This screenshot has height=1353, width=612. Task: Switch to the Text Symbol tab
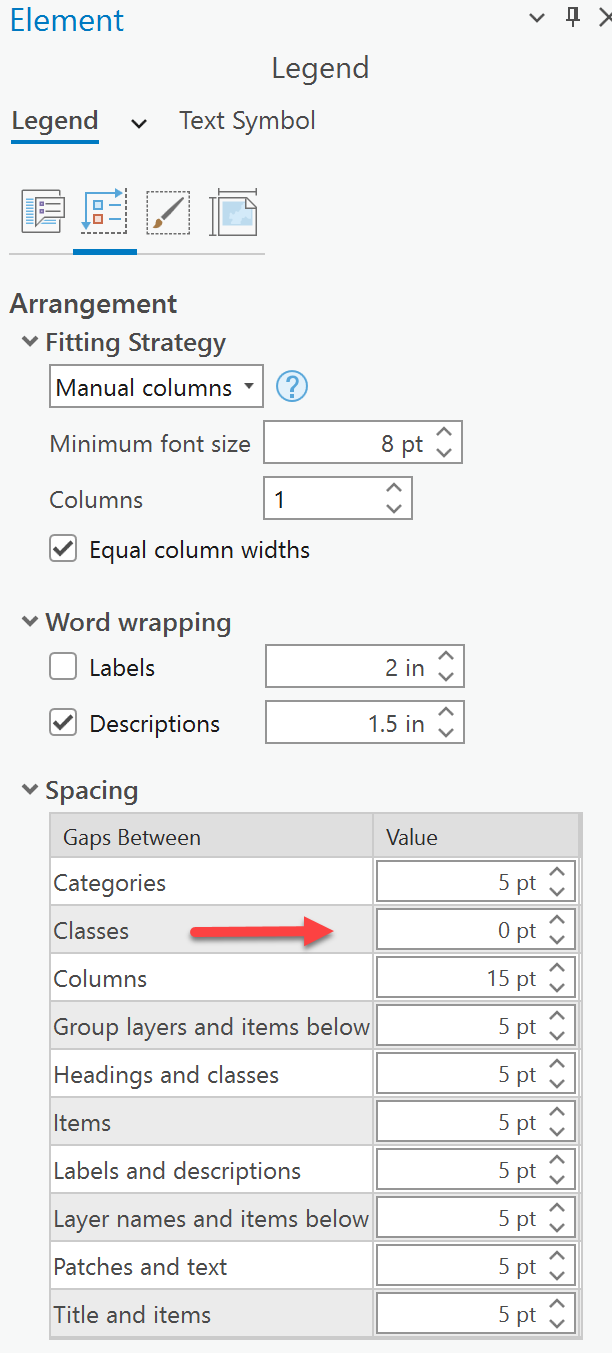coord(247,121)
